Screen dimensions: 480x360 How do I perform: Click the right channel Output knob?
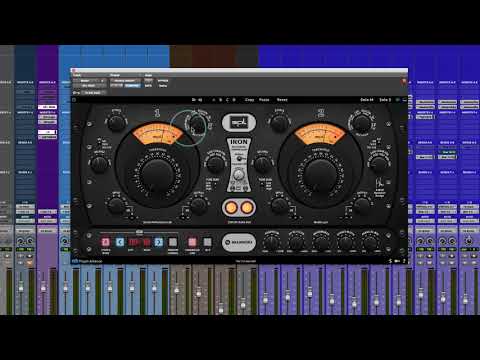click(361, 205)
